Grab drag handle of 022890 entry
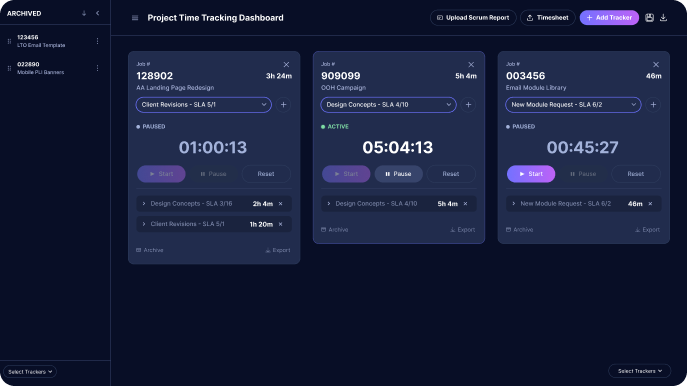 (9, 68)
